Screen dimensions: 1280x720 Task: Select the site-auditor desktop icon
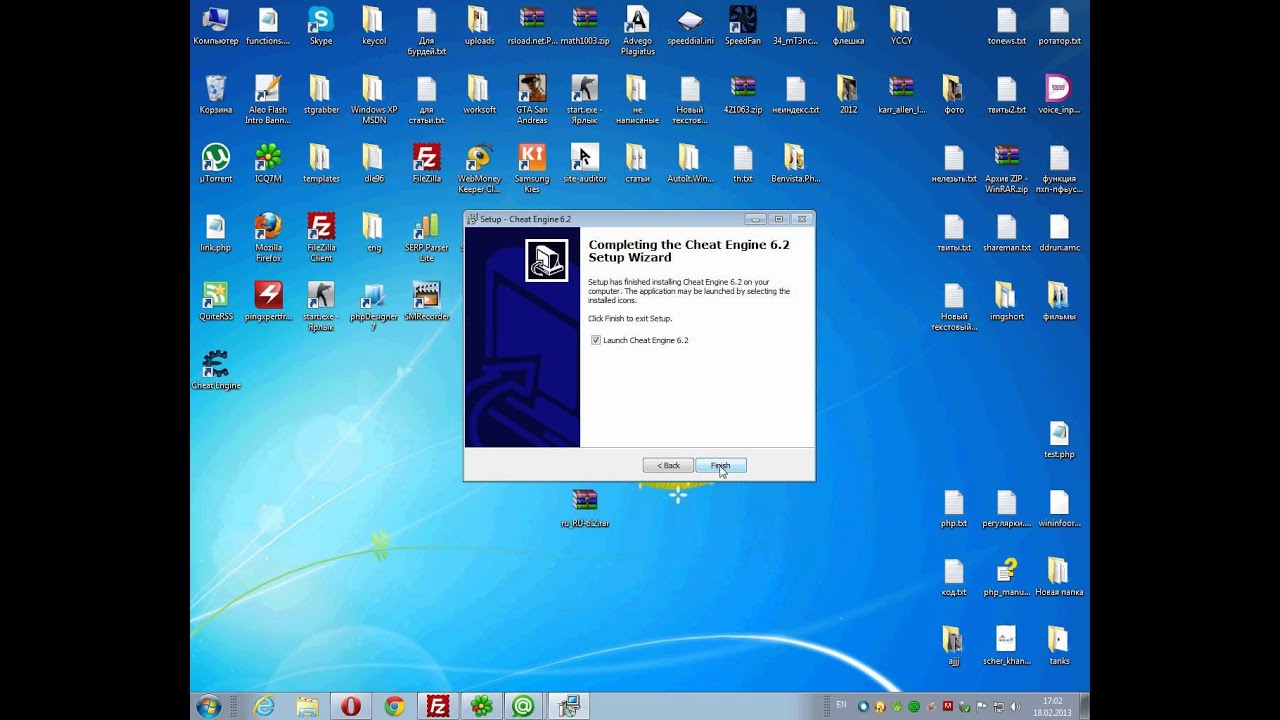click(x=585, y=163)
